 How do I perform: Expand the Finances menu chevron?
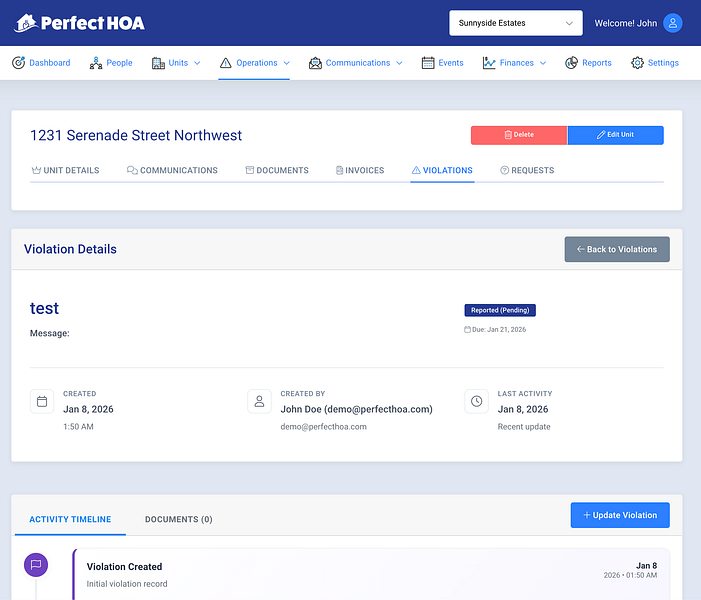[543, 63]
